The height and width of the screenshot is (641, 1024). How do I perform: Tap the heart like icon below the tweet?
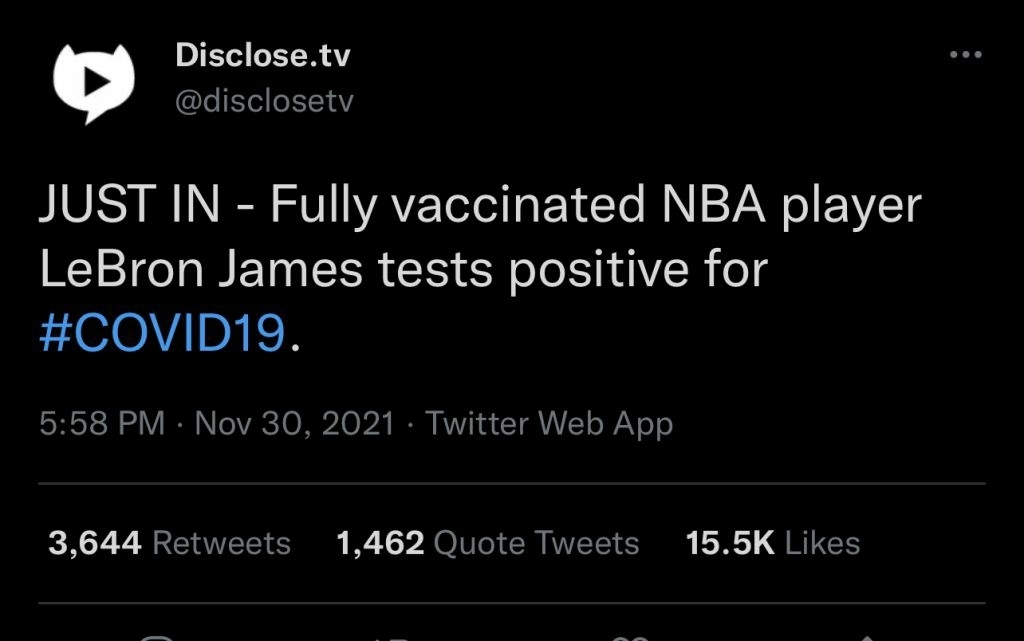click(x=628, y=637)
